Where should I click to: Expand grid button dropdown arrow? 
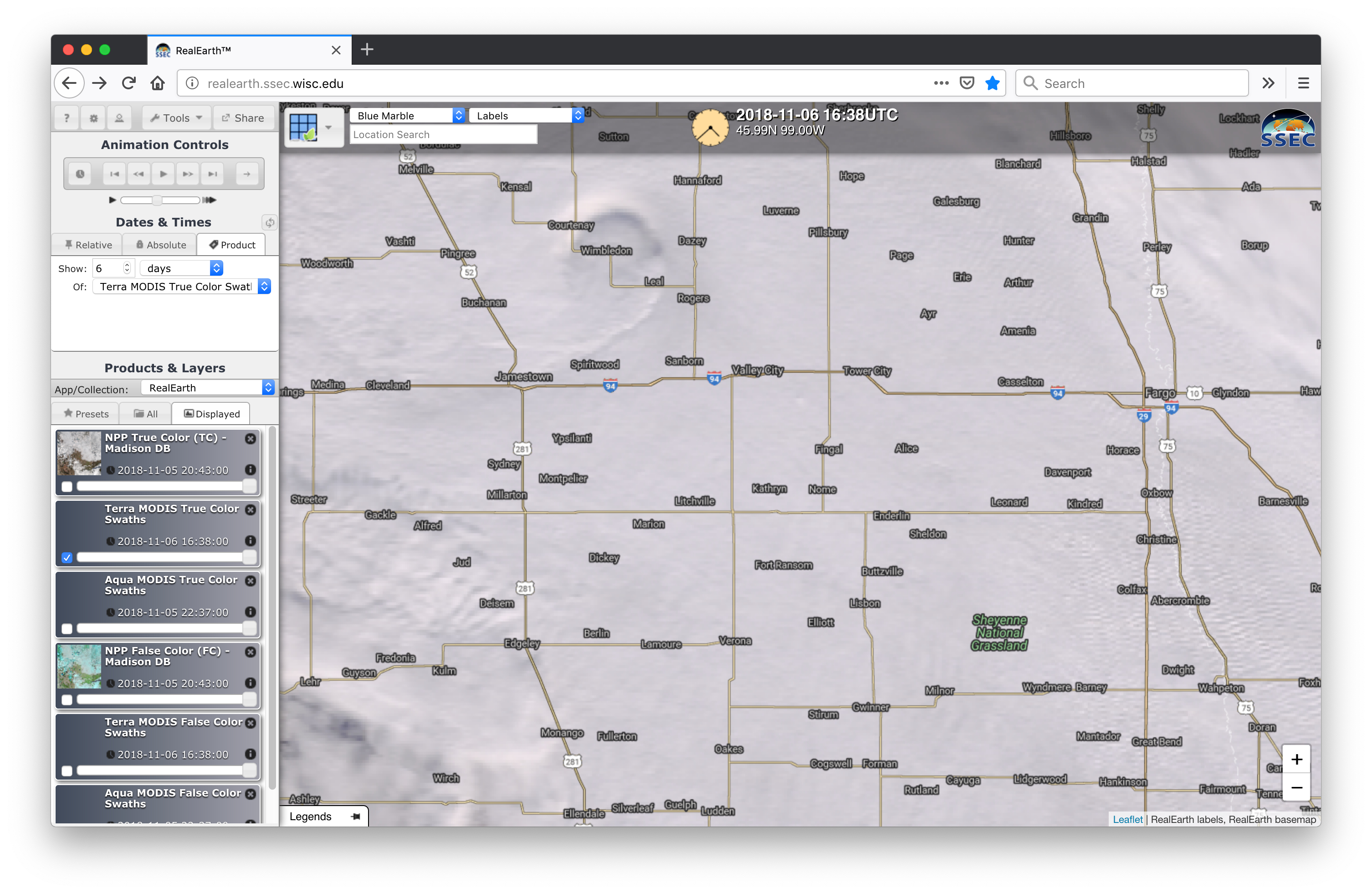click(x=328, y=127)
